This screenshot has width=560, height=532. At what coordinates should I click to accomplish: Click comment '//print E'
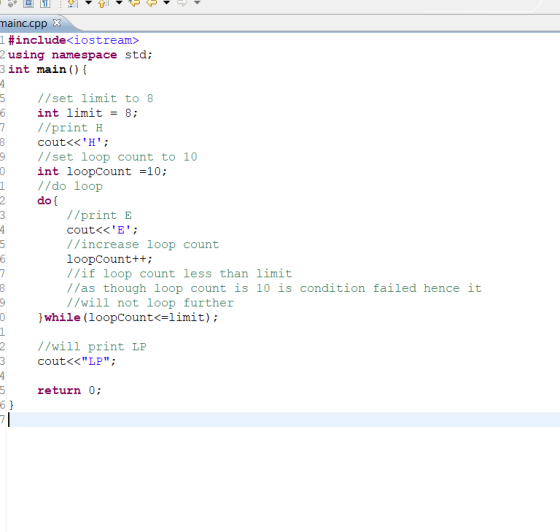(99, 215)
